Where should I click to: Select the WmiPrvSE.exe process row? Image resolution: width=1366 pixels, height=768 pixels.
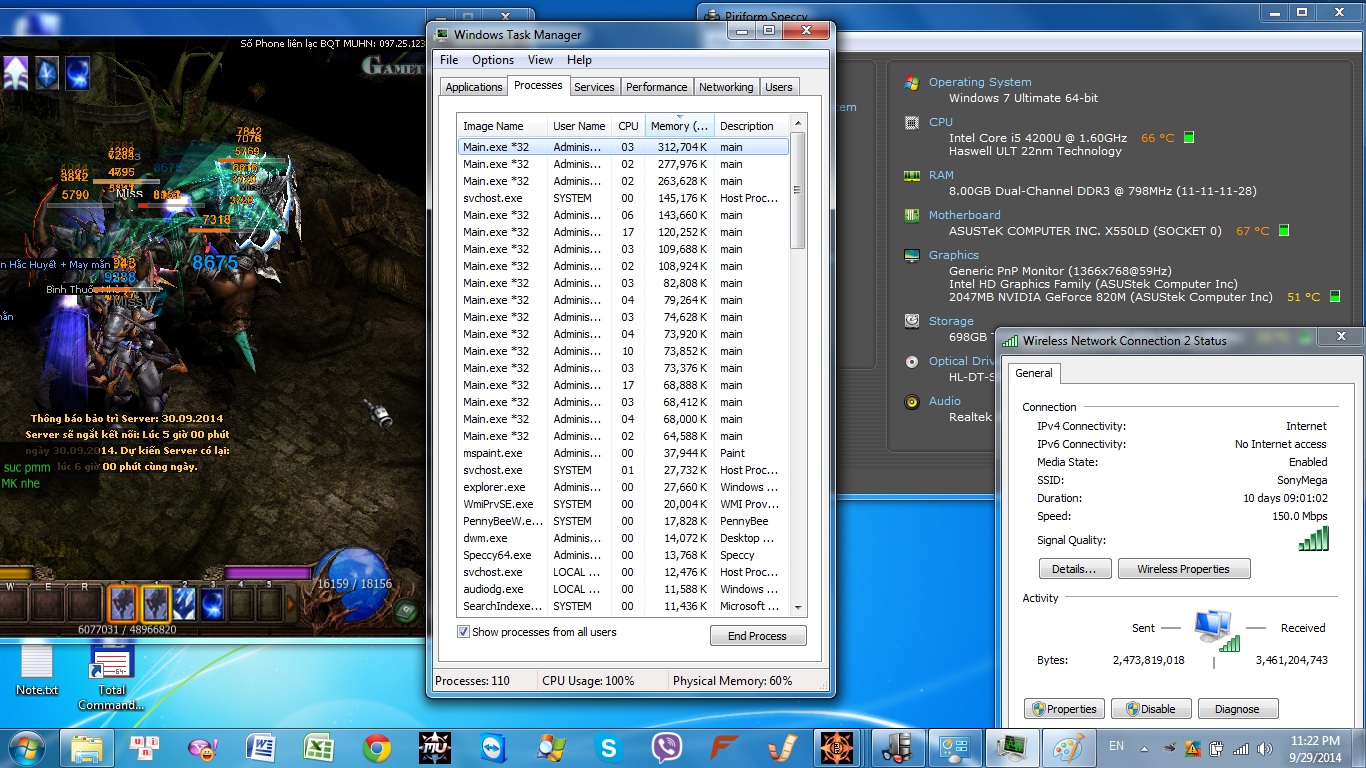(623, 504)
